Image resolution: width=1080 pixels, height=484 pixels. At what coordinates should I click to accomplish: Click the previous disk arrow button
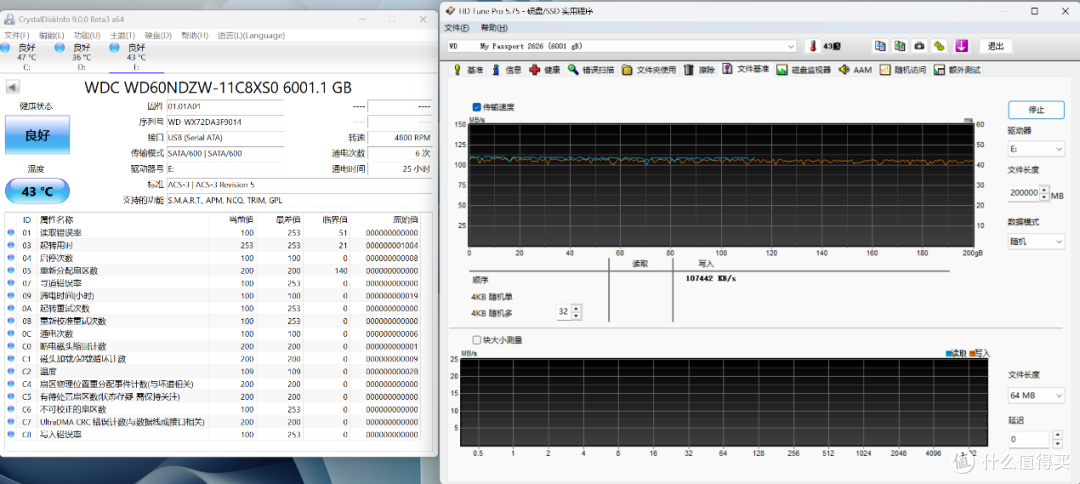coord(13,87)
